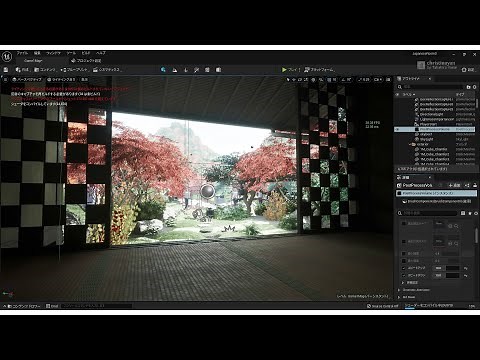Viewport: 480px width, 360px height.
Task: Click the Unreal Engine logo icon
Action: (7, 56)
